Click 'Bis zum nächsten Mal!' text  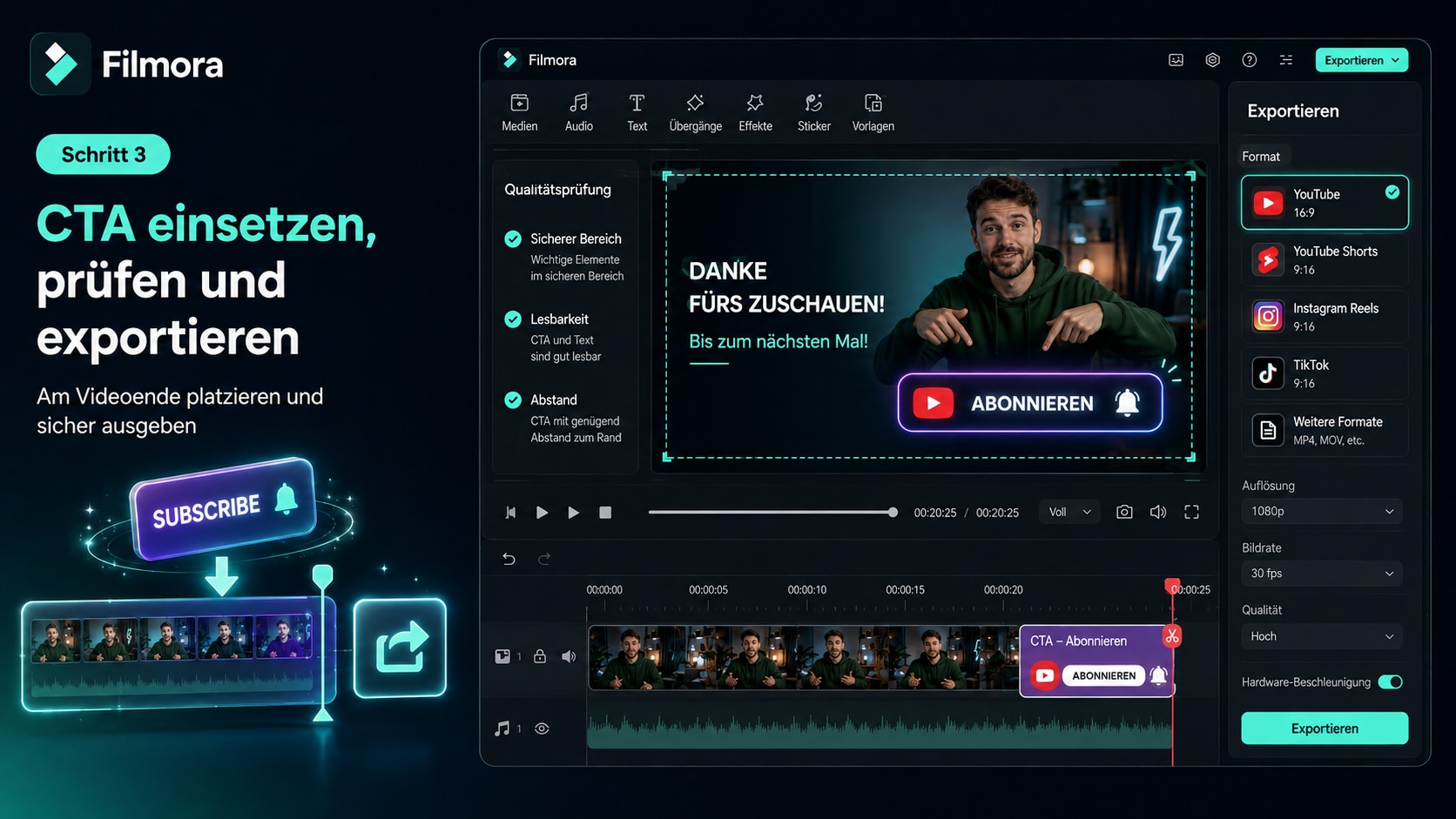coord(779,341)
